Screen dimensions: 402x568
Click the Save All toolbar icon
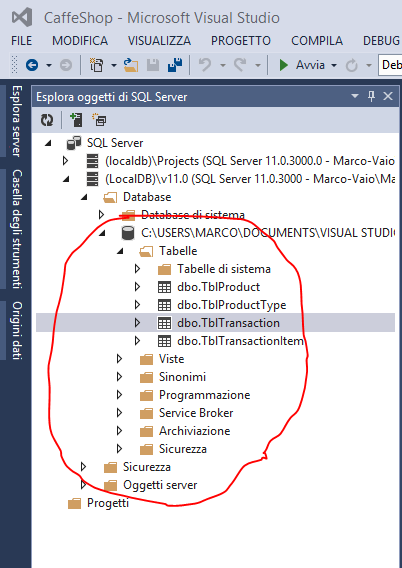pos(175,65)
